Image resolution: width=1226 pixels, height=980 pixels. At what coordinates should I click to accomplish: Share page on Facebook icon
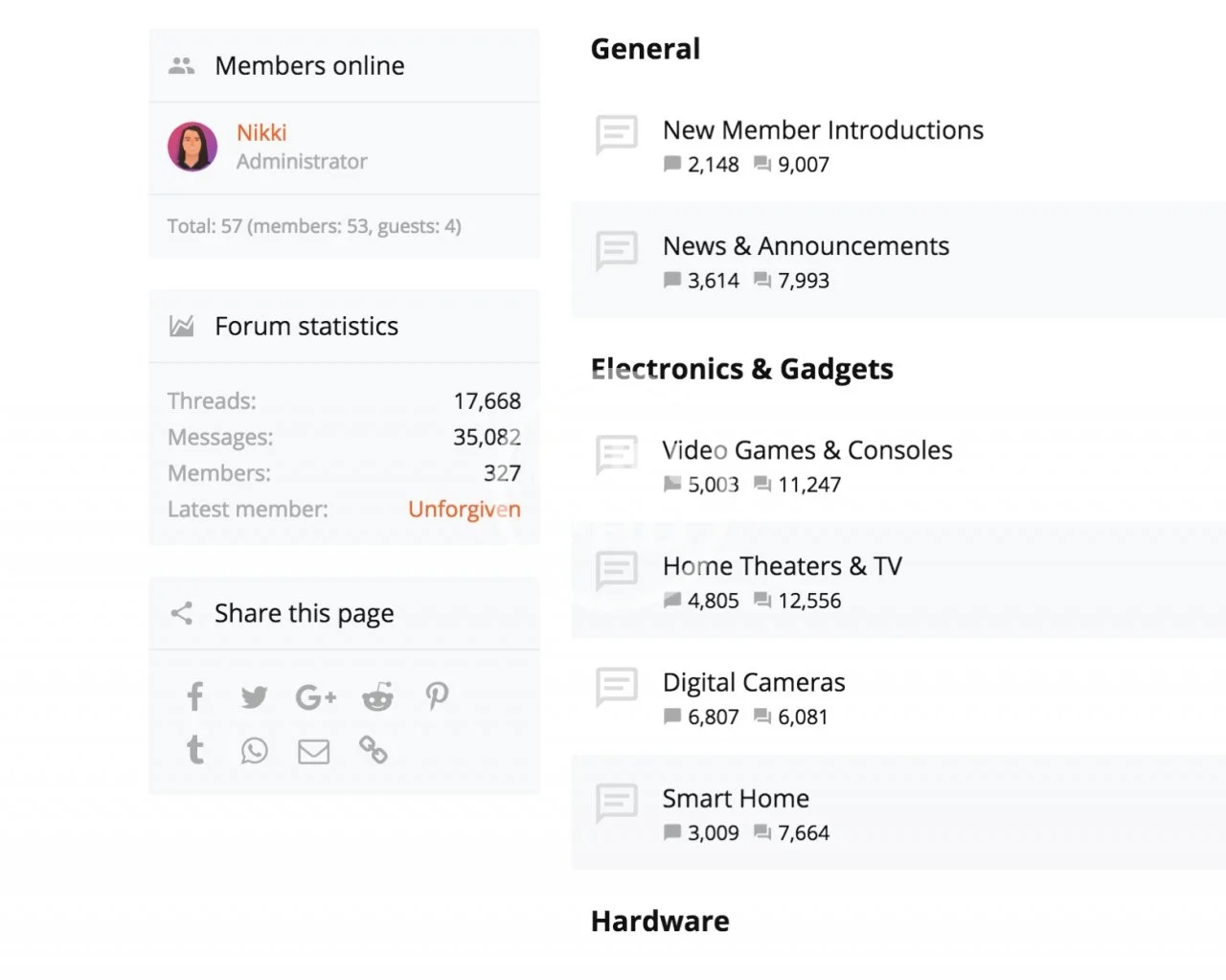(195, 696)
